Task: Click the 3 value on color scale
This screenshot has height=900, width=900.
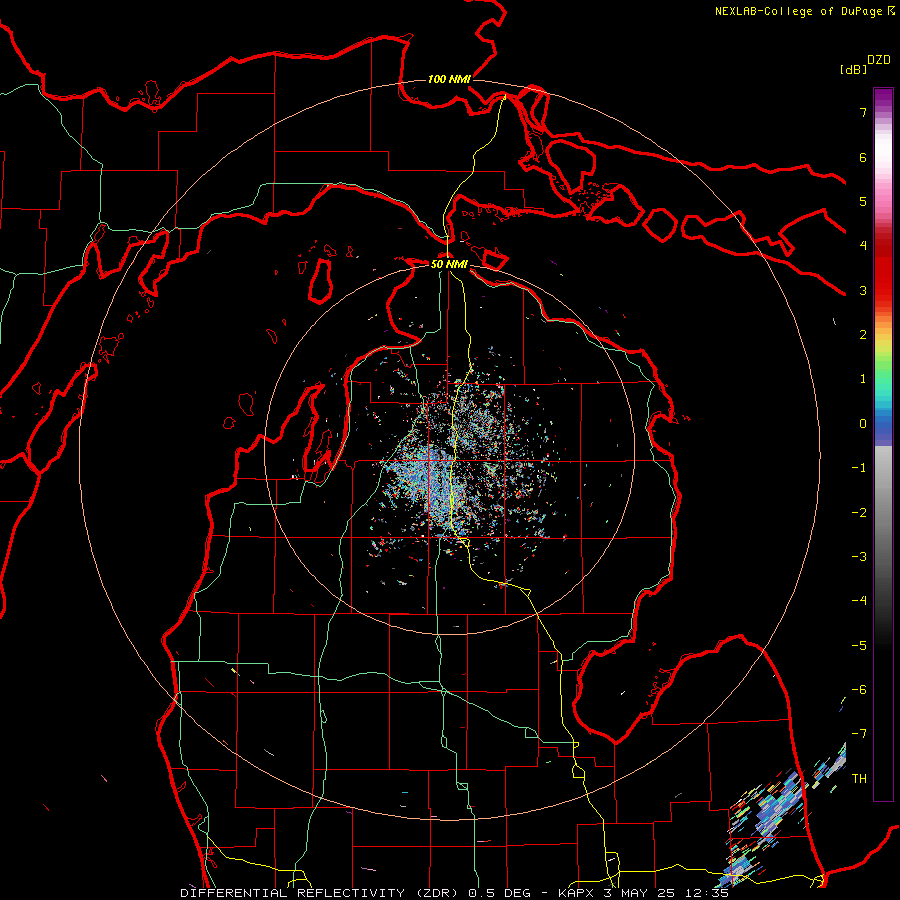Action: click(863, 290)
